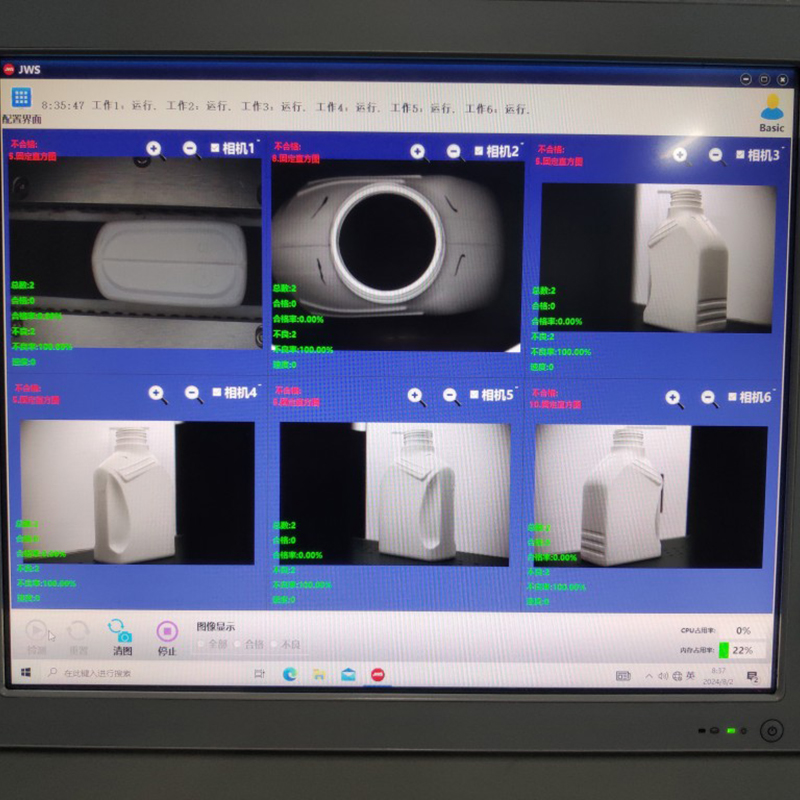Switch the 英 input method indicator
Viewport: 800px width, 800px height.
click(690, 676)
